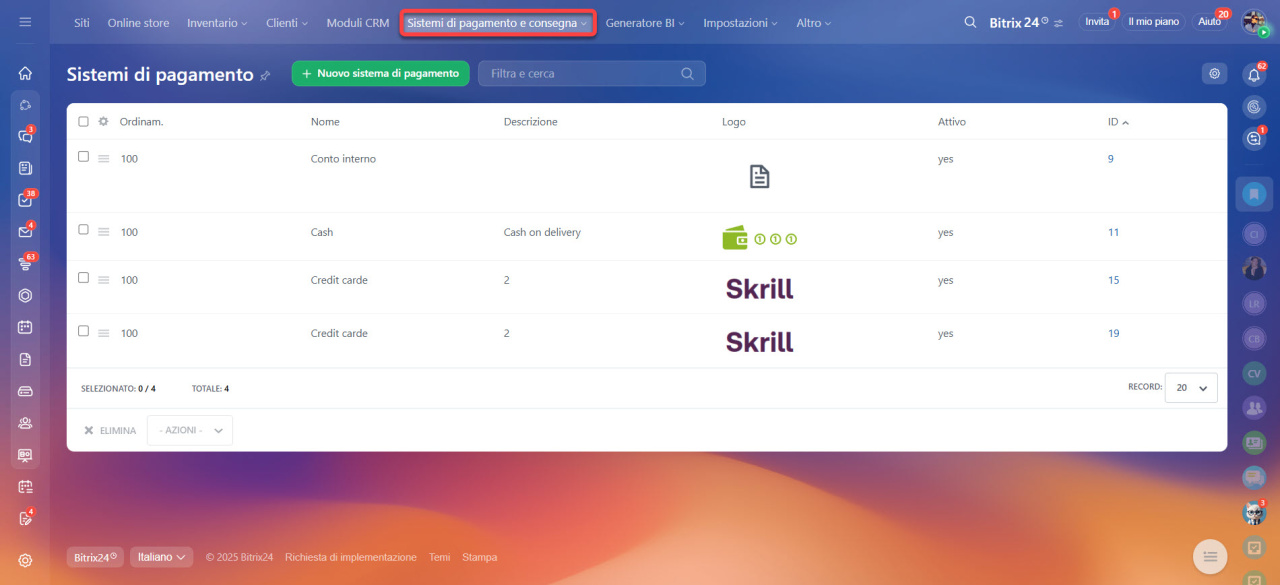Open the hamburger menu in the left sidebar
The image size is (1280, 585).
point(25,22)
